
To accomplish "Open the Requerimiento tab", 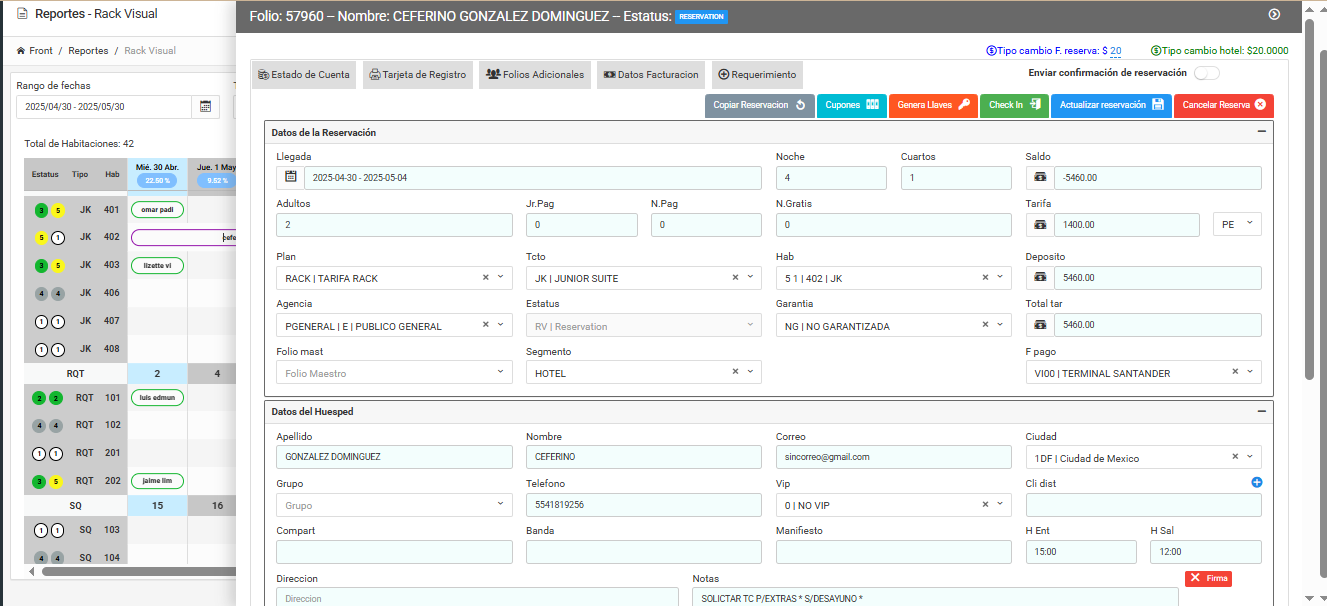I will (x=757, y=75).
